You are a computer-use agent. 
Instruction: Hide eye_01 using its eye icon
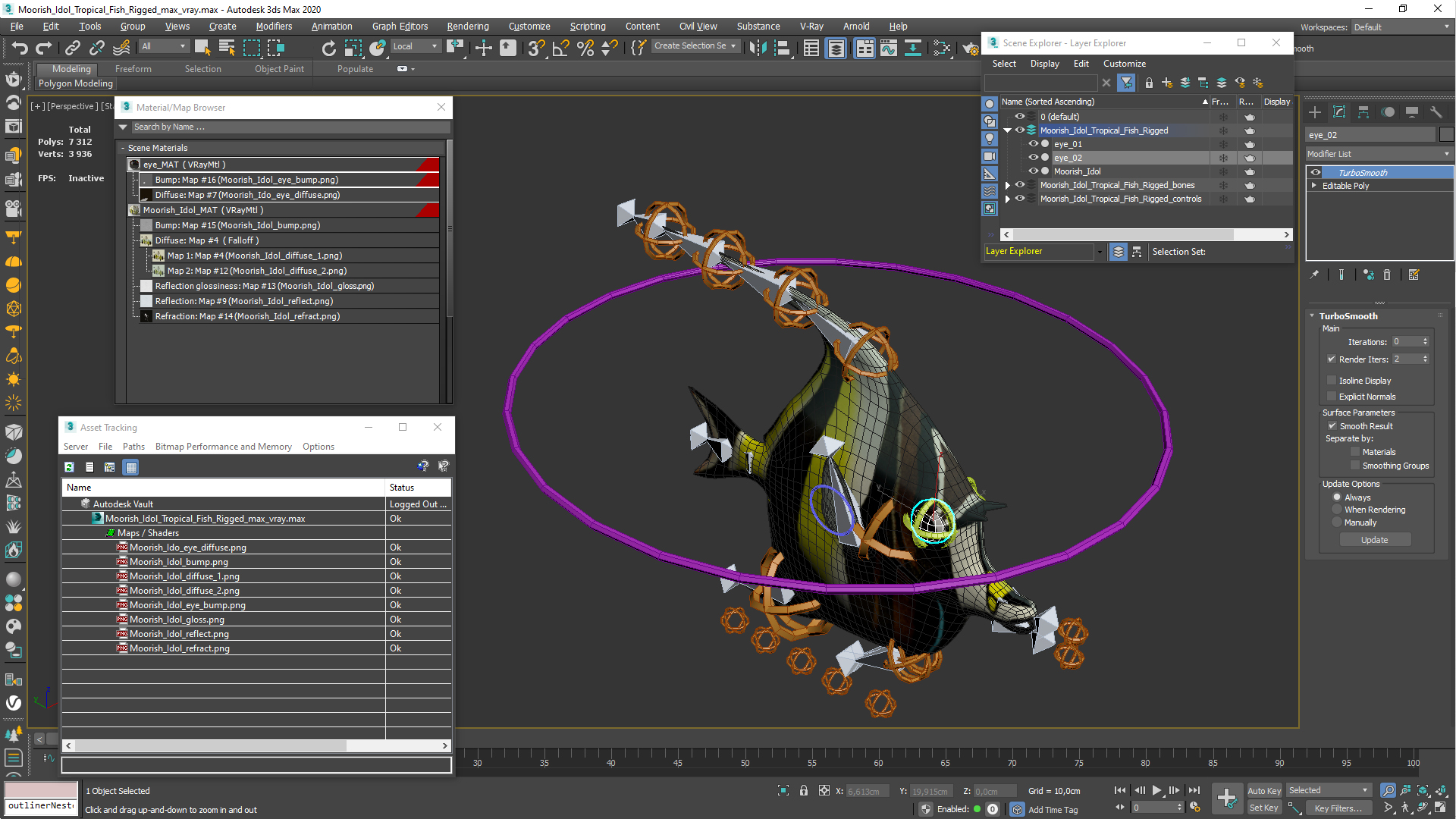pos(1033,144)
